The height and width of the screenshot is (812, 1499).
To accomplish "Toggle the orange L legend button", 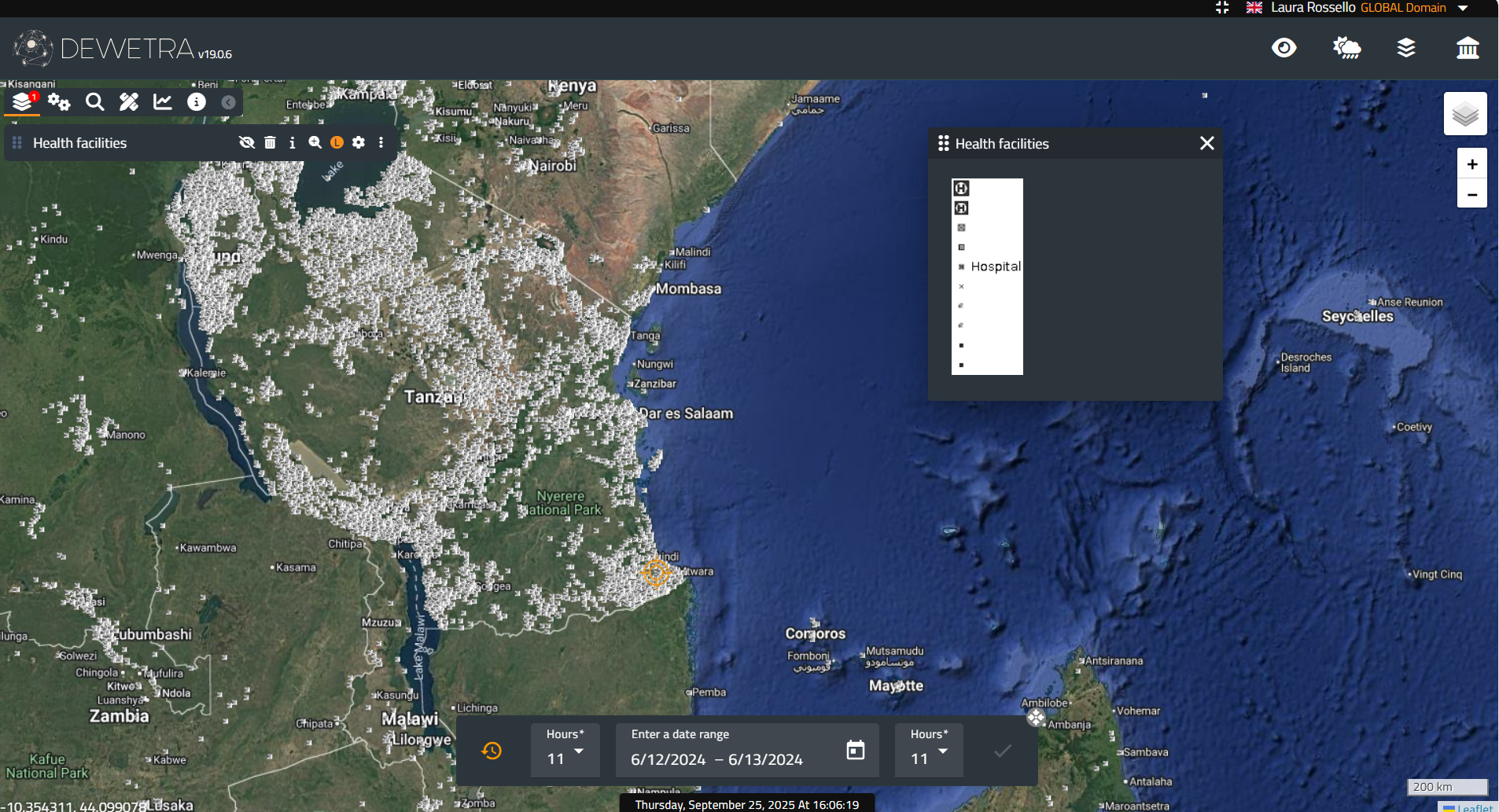I will coord(337,142).
